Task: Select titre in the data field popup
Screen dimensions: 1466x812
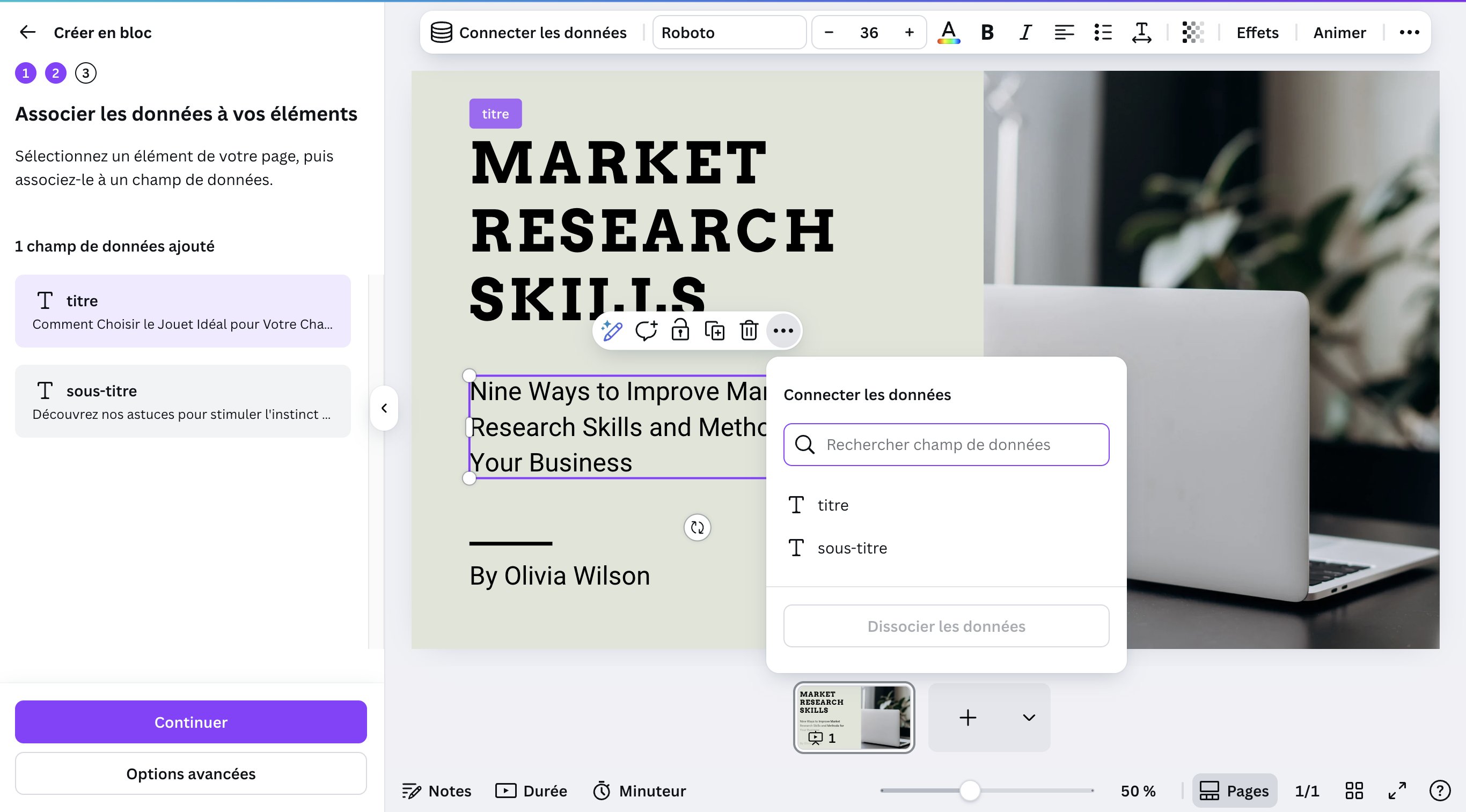Action: (833, 505)
